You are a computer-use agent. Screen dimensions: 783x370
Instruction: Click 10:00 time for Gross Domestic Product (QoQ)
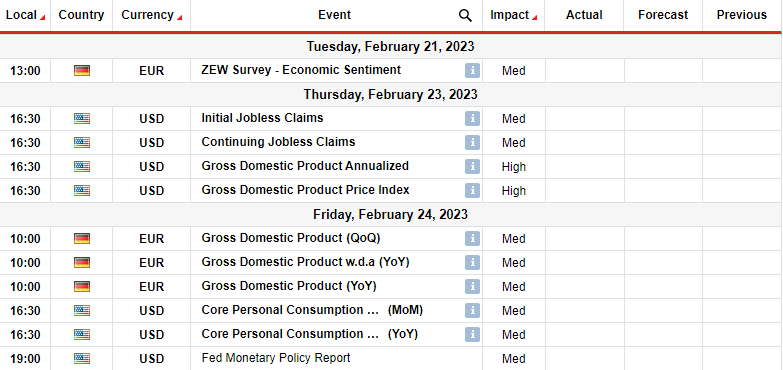(25, 239)
